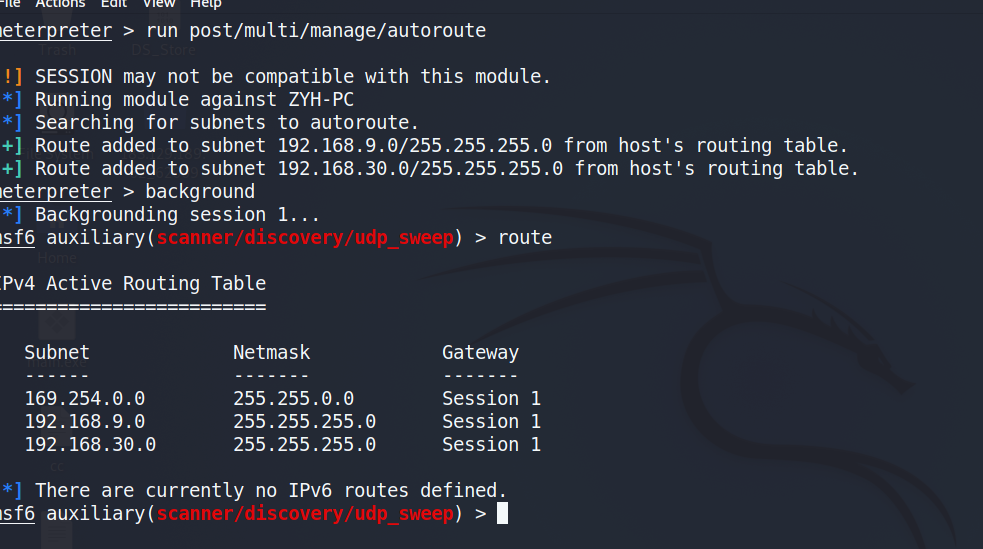
Task: Click the Home folder desktop icon
Action: pos(56,258)
